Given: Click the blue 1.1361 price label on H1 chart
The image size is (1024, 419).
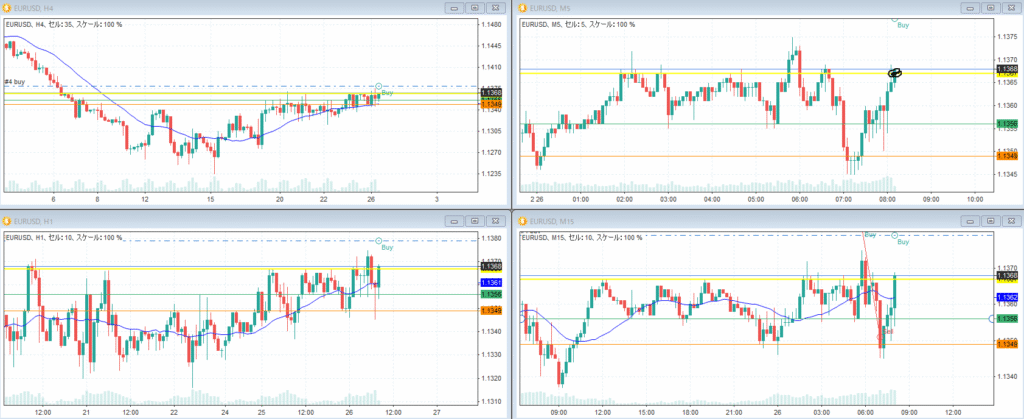Looking at the screenshot, I should click(x=491, y=283).
